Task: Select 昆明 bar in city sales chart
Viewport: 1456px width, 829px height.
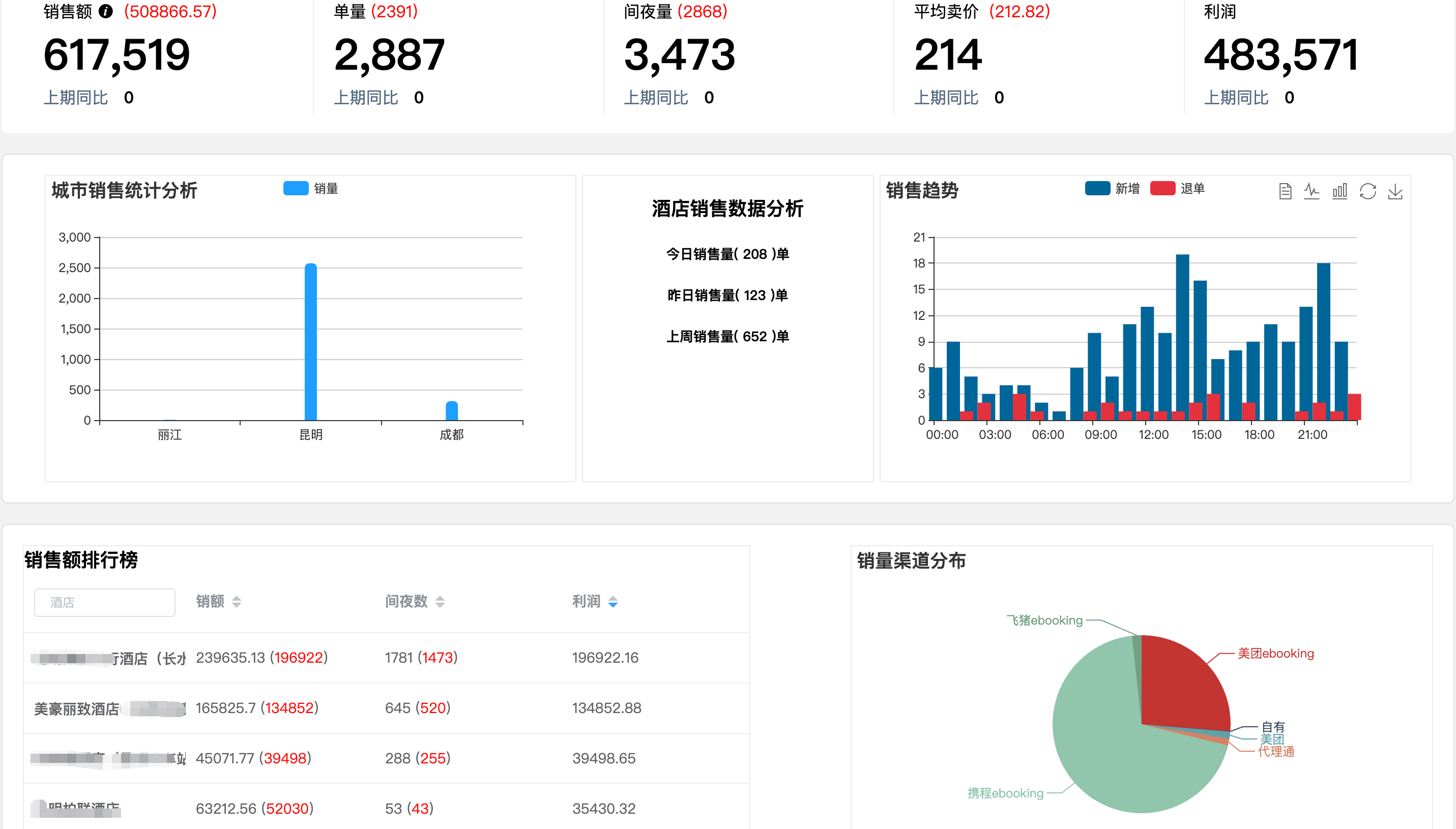Action: [x=311, y=342]
